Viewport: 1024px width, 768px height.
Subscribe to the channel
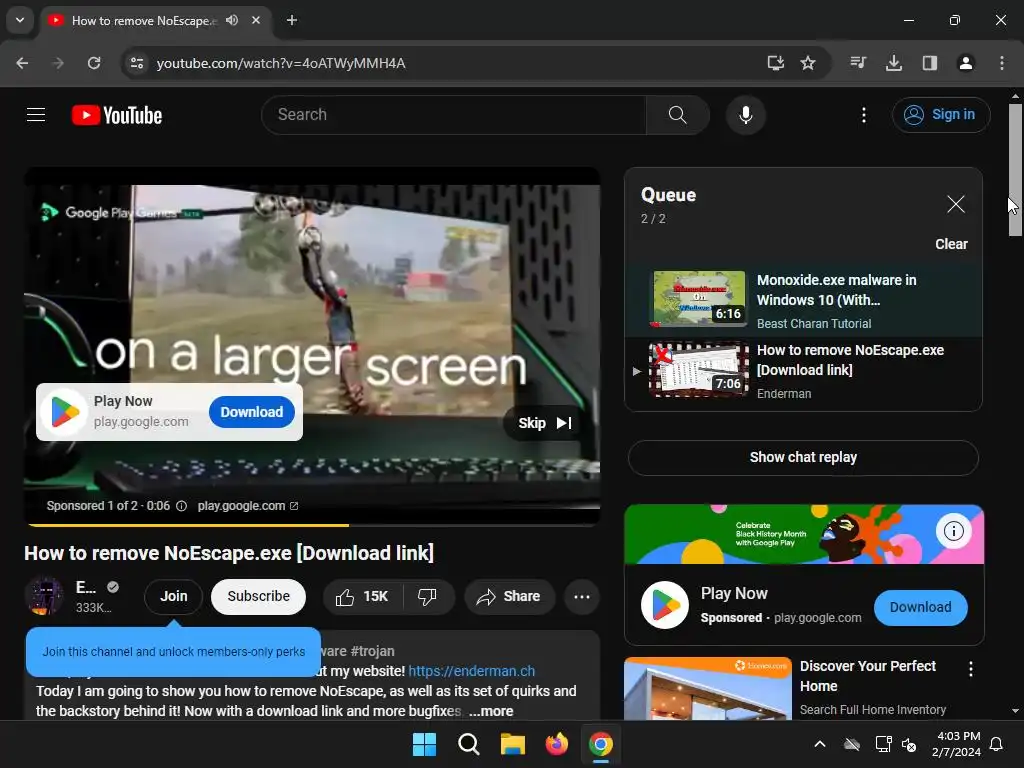(x=258, y=596)
